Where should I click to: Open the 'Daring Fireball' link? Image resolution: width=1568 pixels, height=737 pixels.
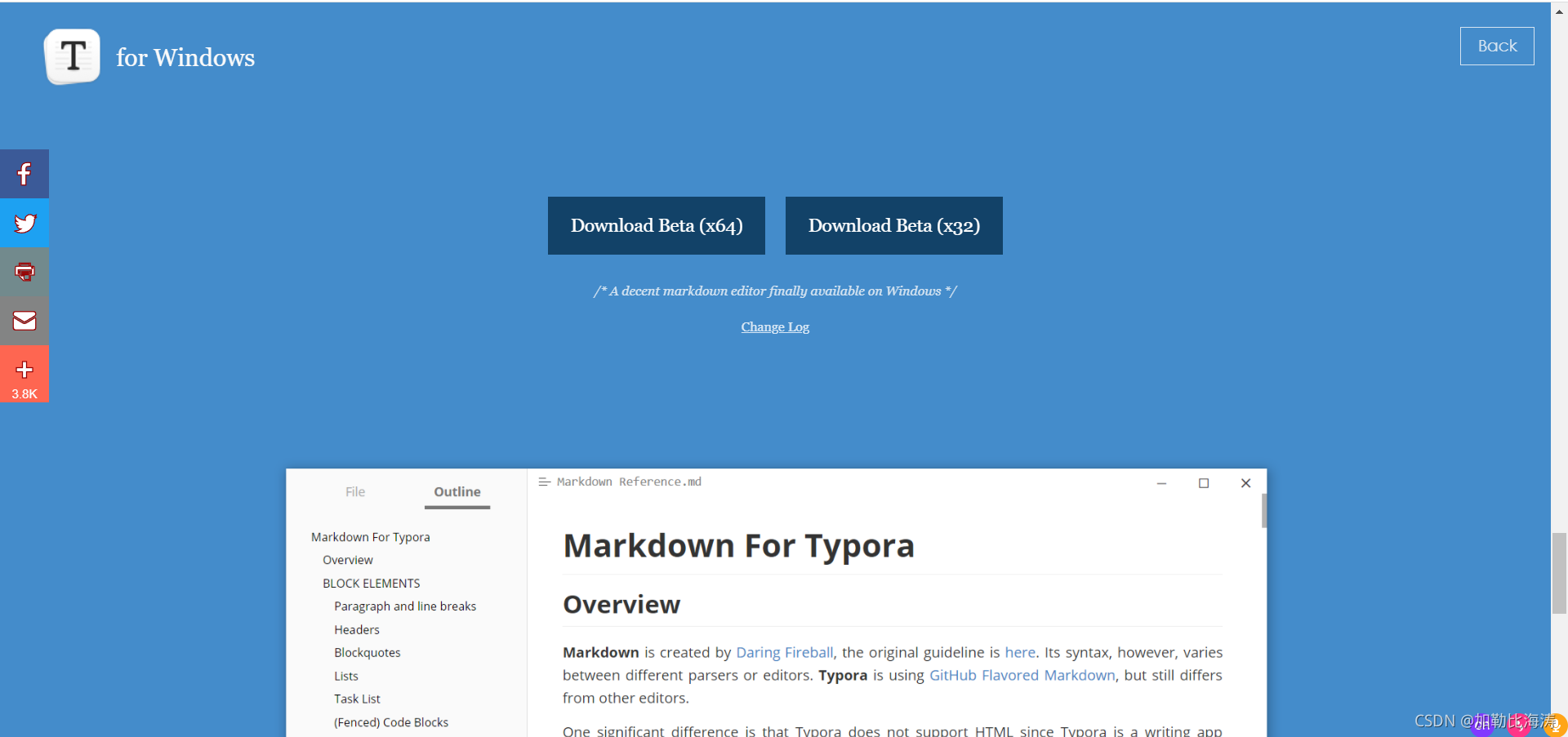point(785,652)
